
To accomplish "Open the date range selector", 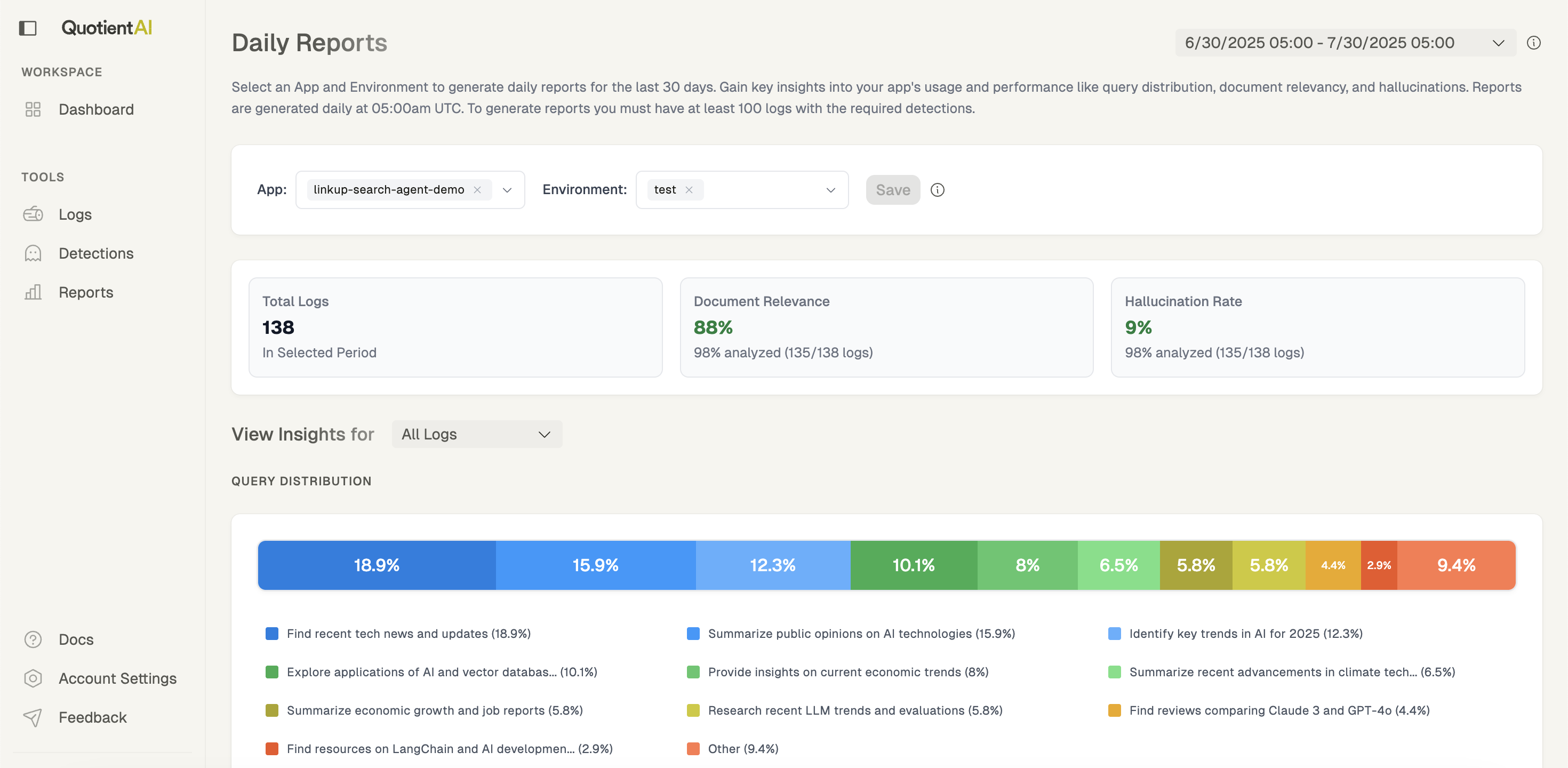I will (x=1345, y=43).
